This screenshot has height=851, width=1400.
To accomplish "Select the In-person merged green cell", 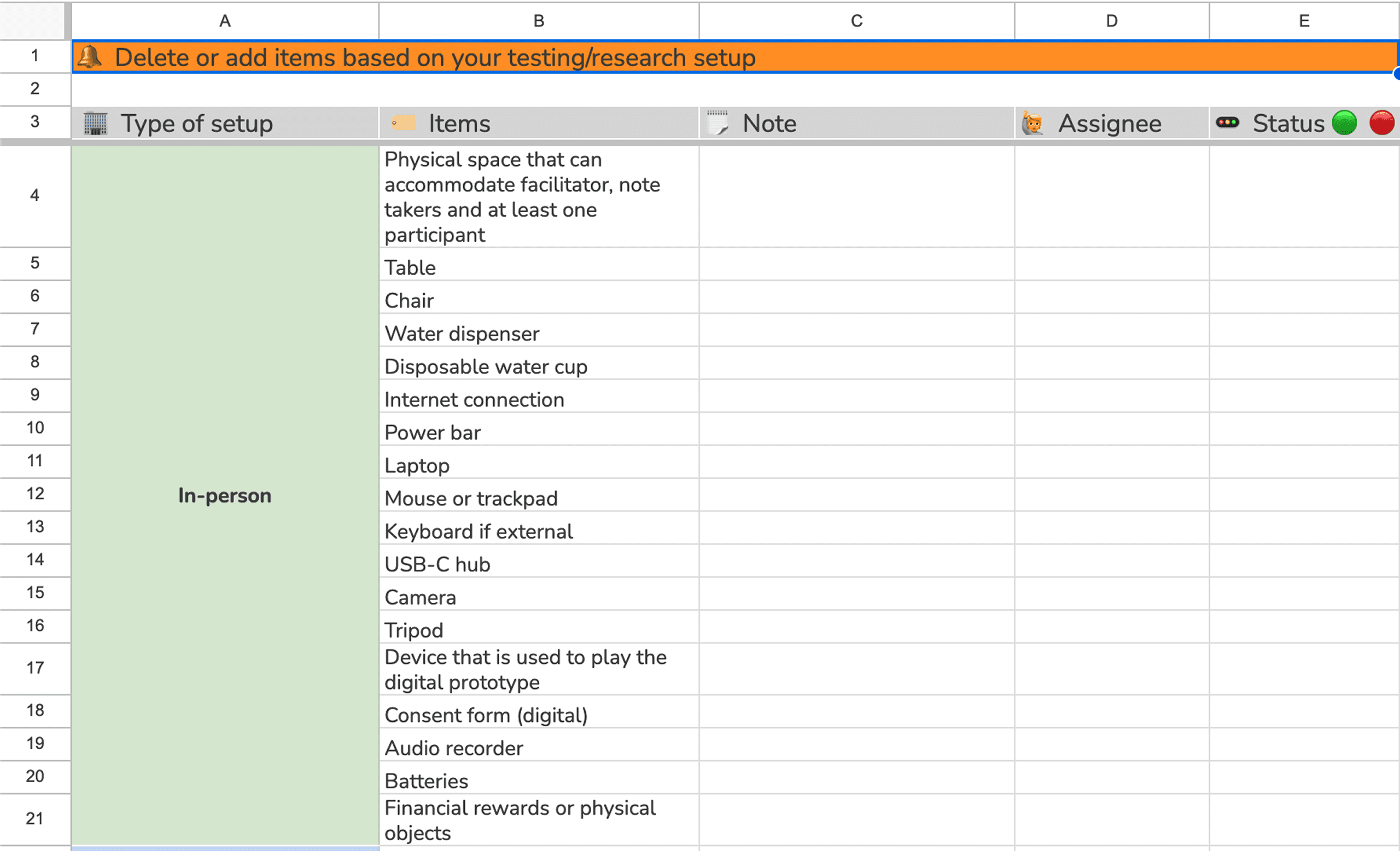I will 224,496.
